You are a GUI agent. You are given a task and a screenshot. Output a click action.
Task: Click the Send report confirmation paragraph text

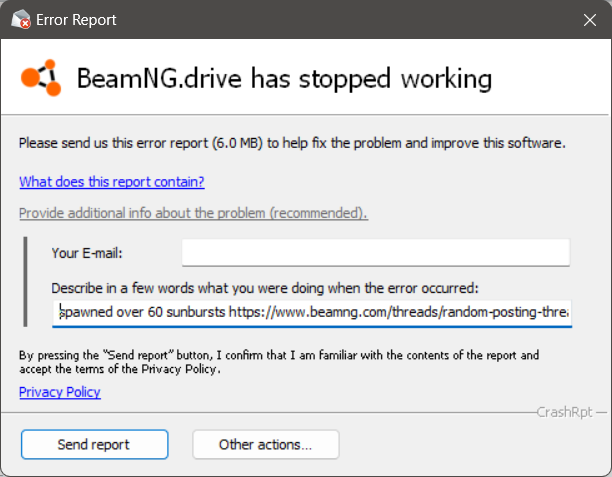(x=279, y=362)
